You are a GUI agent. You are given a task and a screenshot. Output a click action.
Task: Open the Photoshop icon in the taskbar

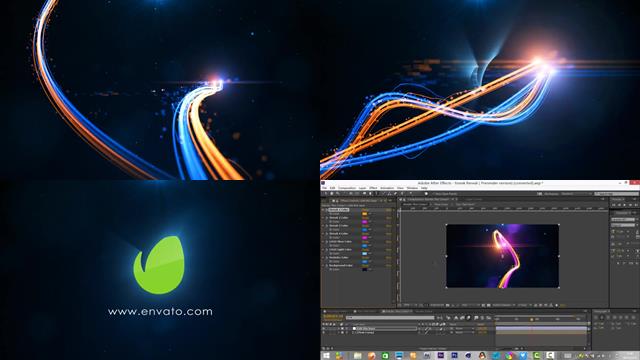point(454,356)
